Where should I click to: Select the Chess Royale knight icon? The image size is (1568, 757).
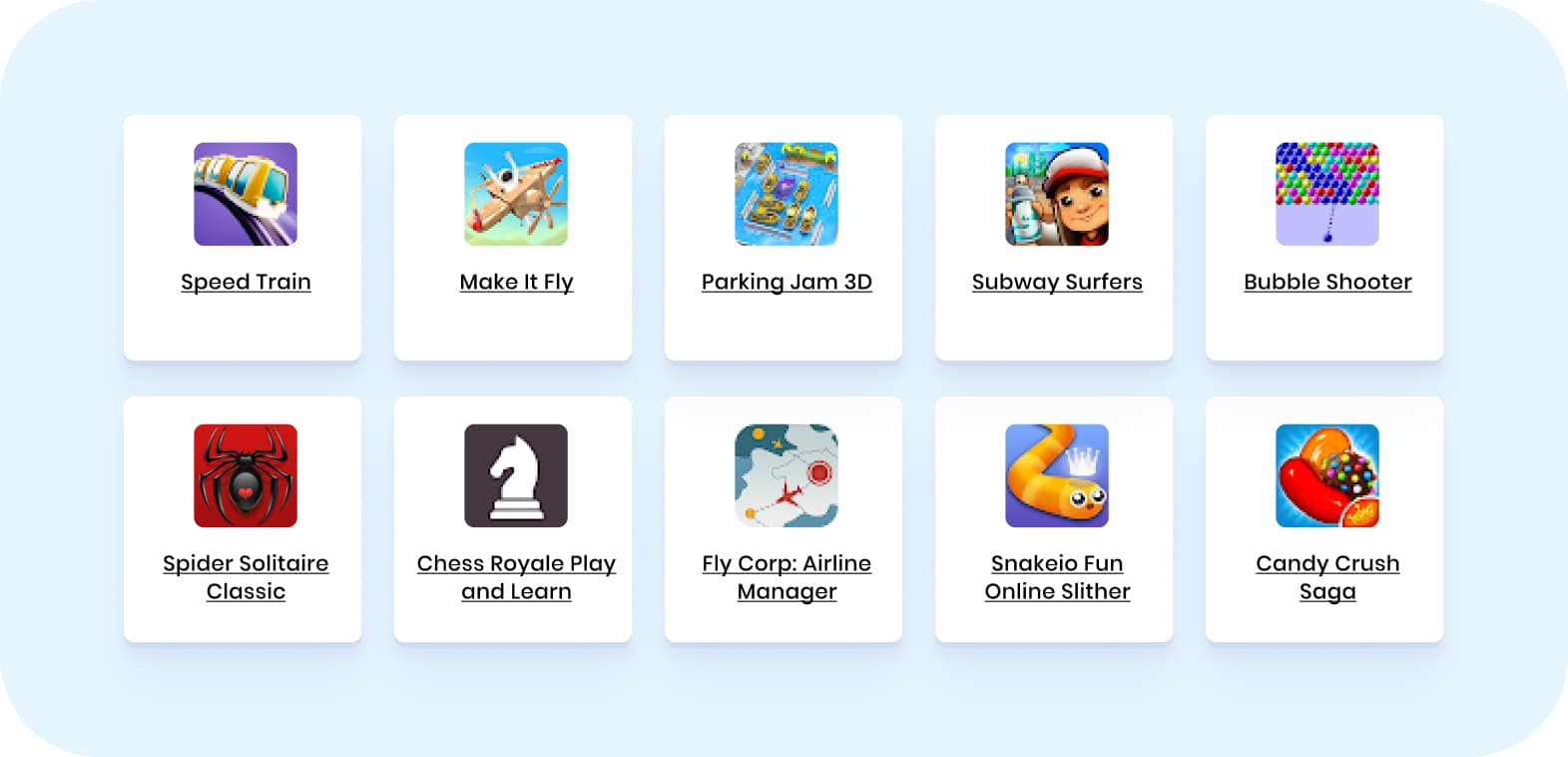coord(516,475)
